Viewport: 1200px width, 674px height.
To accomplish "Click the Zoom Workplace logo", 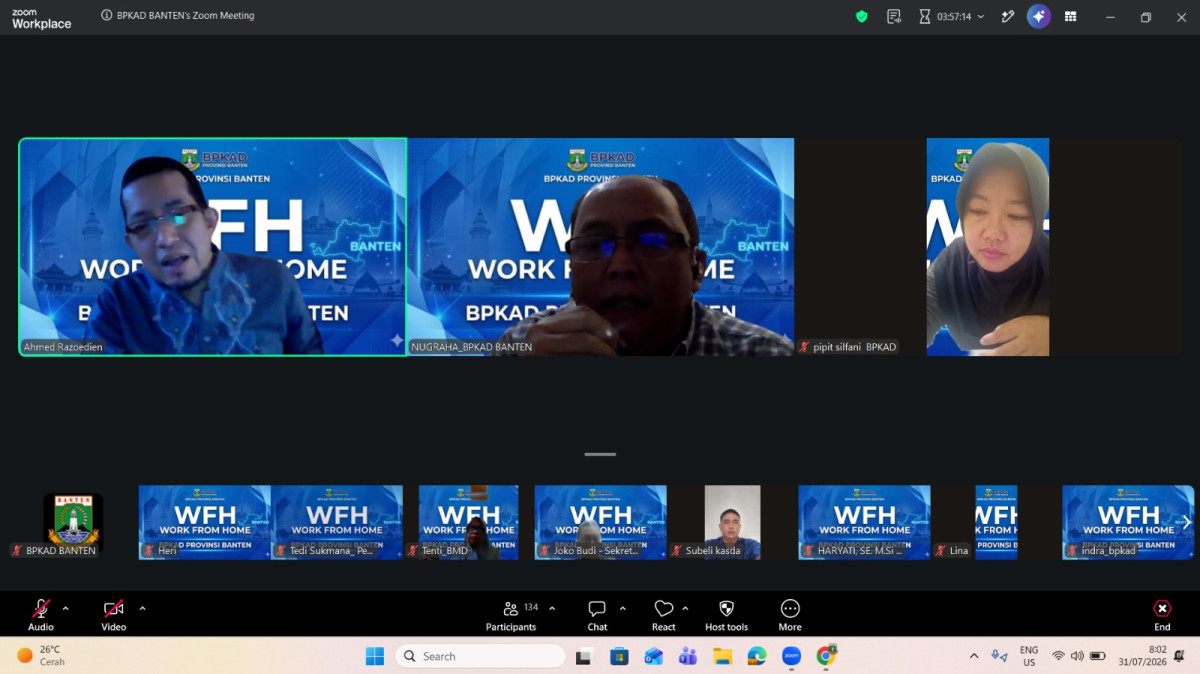I will pos(41,19).
